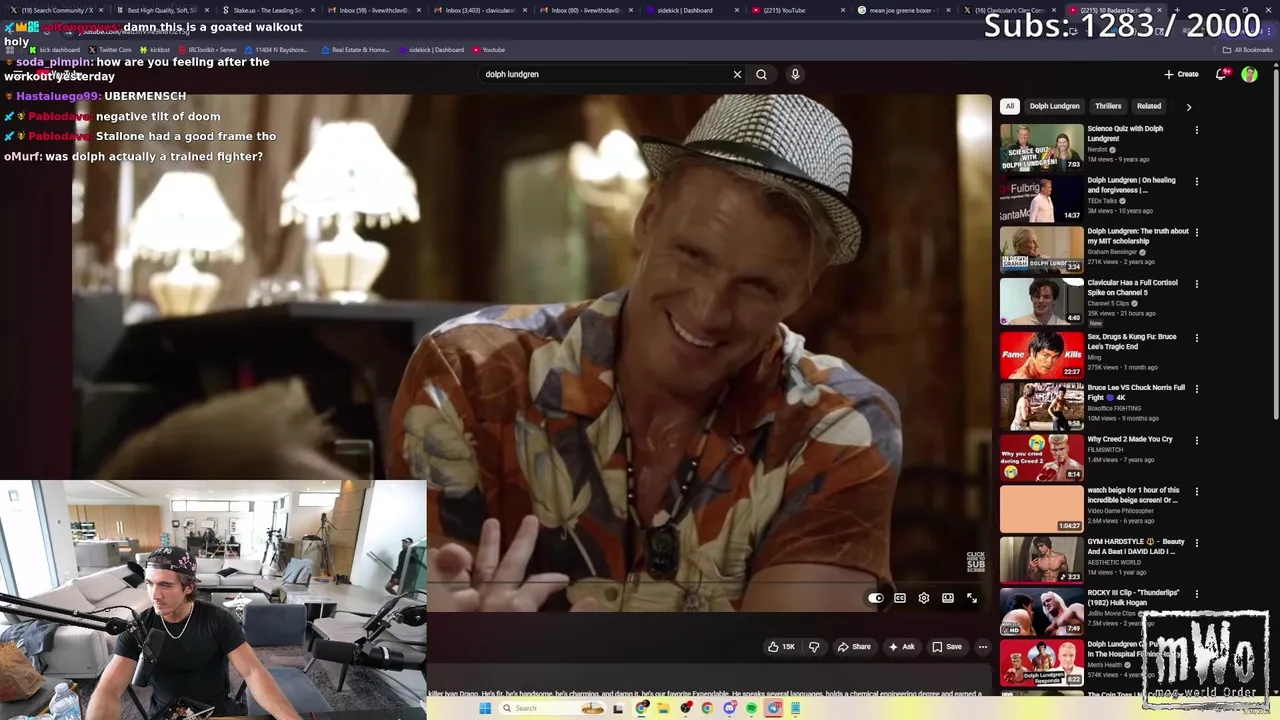Viewport: 1280px width, 720px height.
Task: Open options for 'GYM HARDSTYLE' video
Action: click(1196, 543)
